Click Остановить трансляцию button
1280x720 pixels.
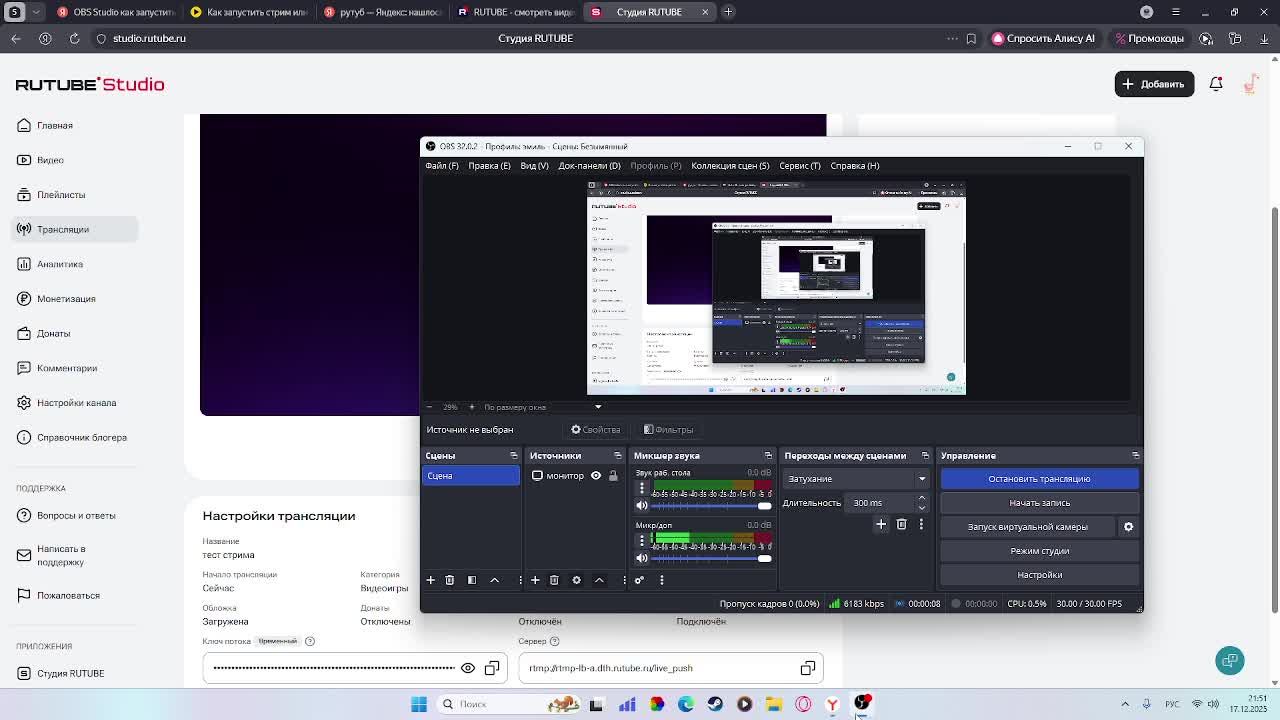(1039, 479)
